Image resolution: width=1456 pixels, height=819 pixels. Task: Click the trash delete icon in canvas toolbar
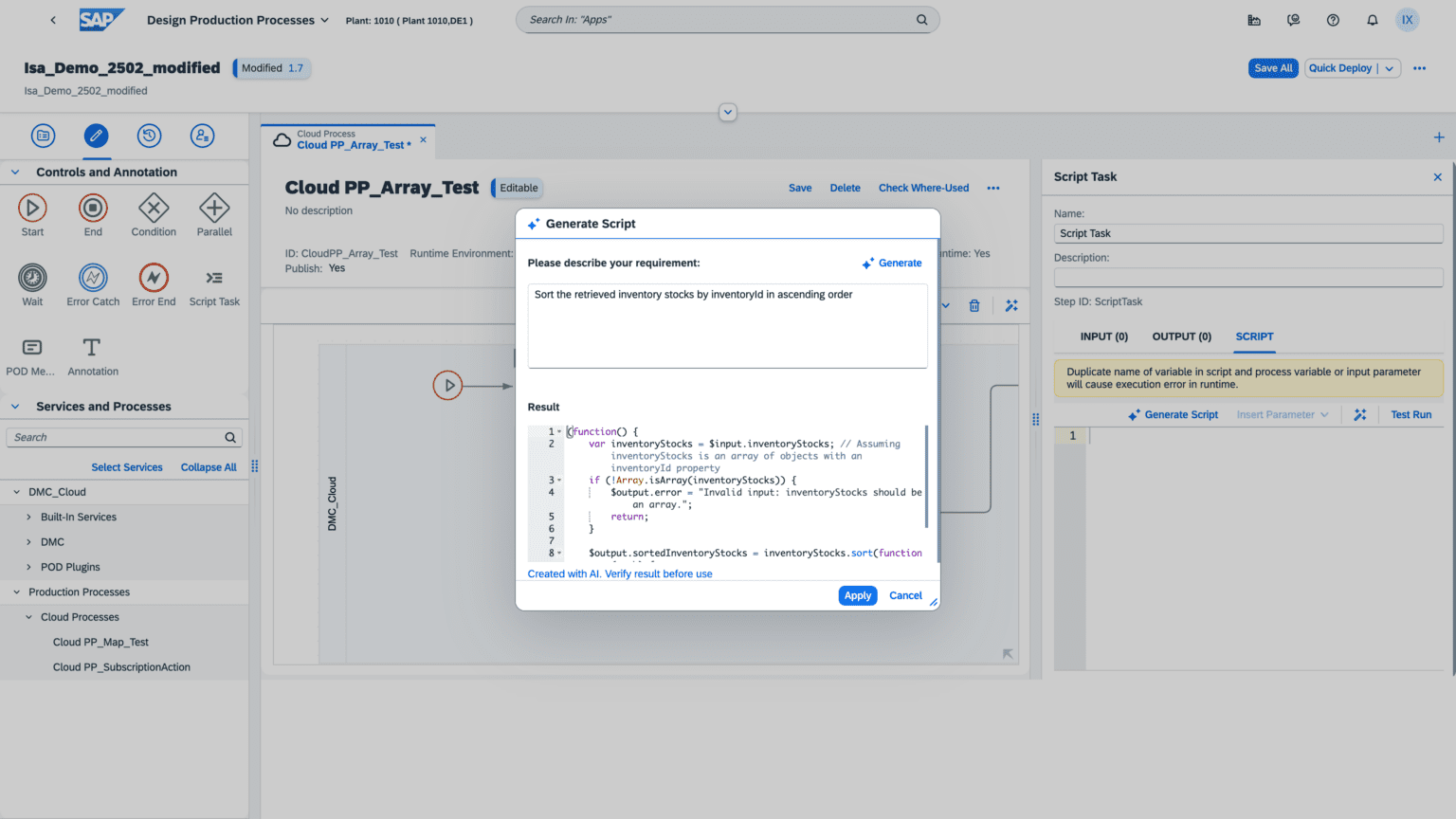(974, 305)
